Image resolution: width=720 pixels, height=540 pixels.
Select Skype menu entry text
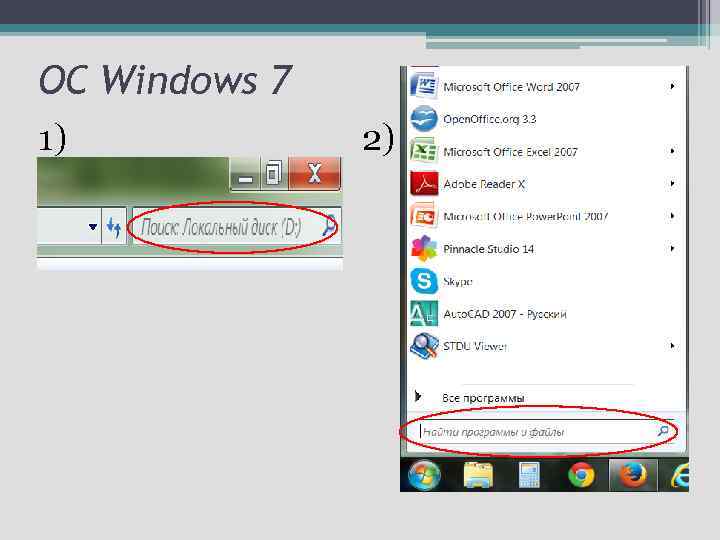pyautogui.click(x=458, y=281)
